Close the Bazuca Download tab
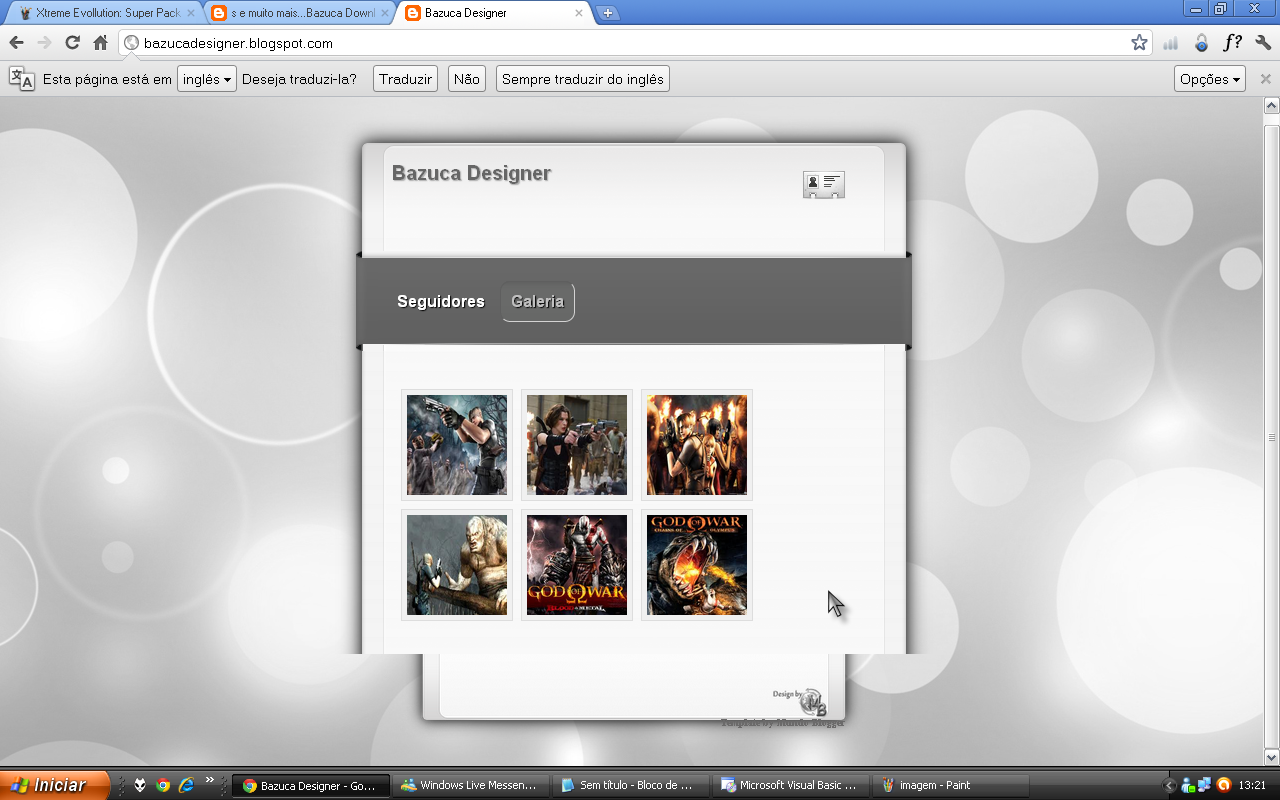1280x800 pixels. [x=385, y=13]
